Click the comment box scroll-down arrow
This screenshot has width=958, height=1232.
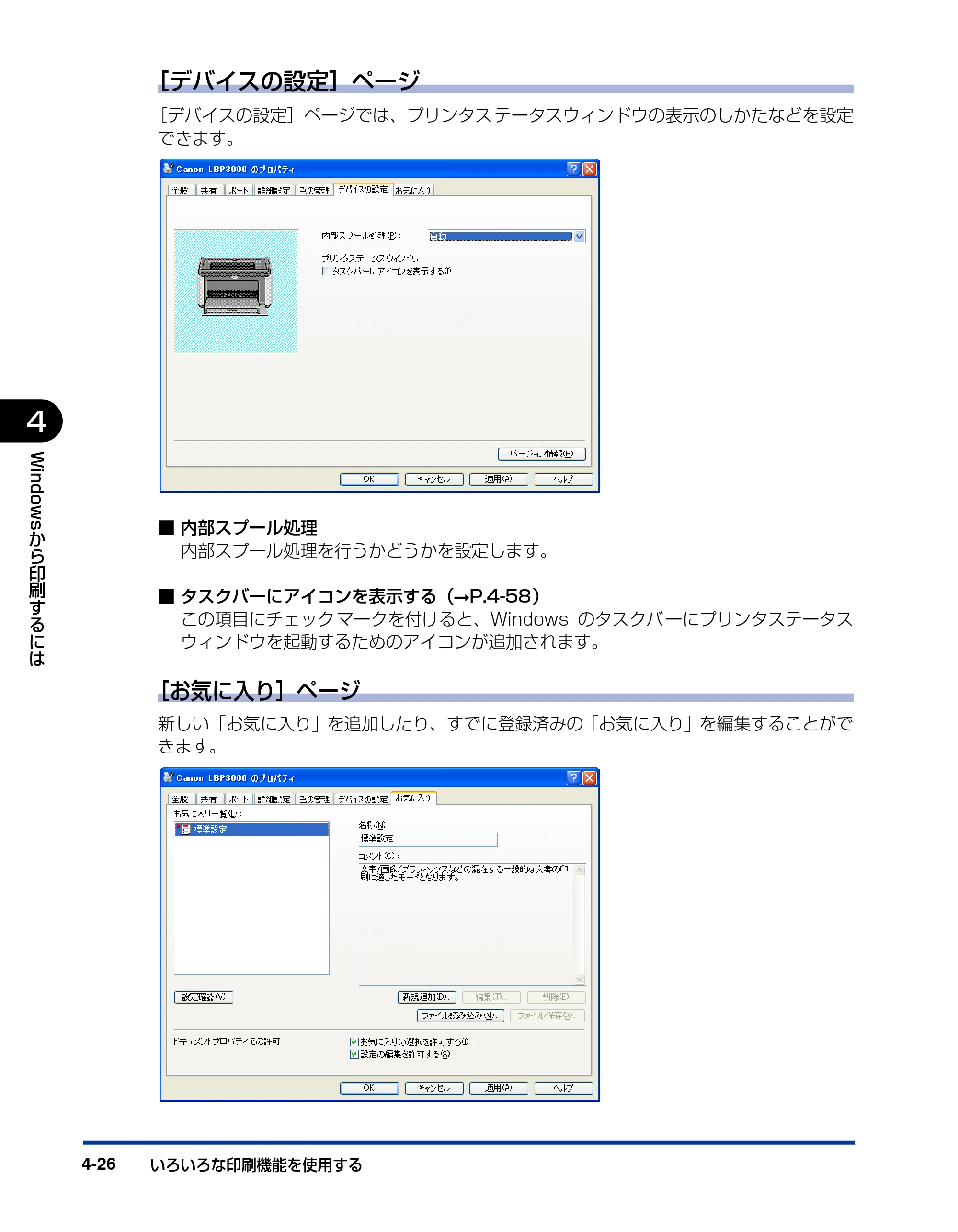click(x=580, y=979)
